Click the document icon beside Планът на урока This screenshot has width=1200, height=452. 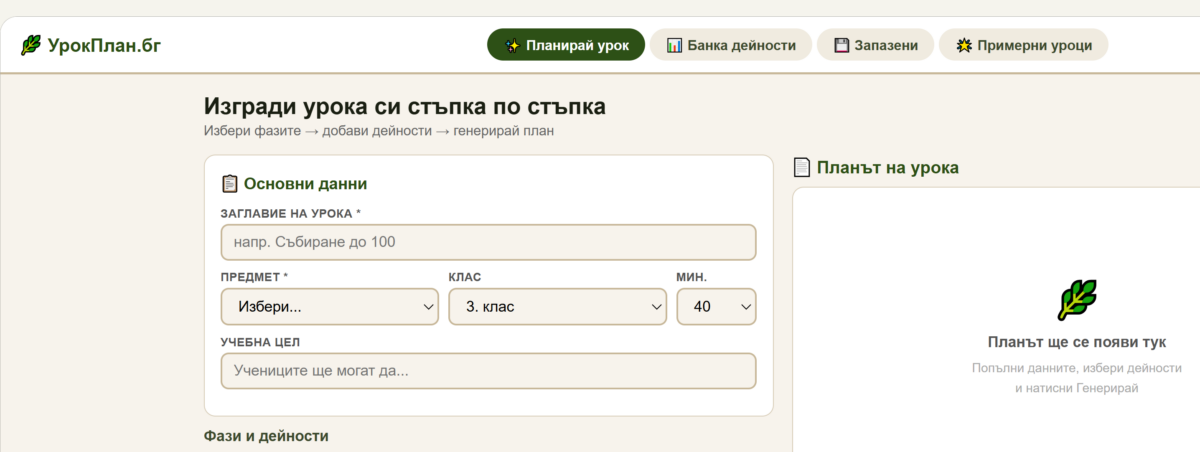click(x=801, y=168)
